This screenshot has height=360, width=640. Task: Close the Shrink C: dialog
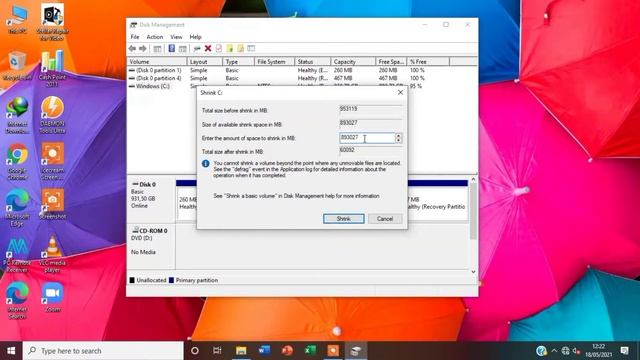pyautogui.click(x=400, y=93)
